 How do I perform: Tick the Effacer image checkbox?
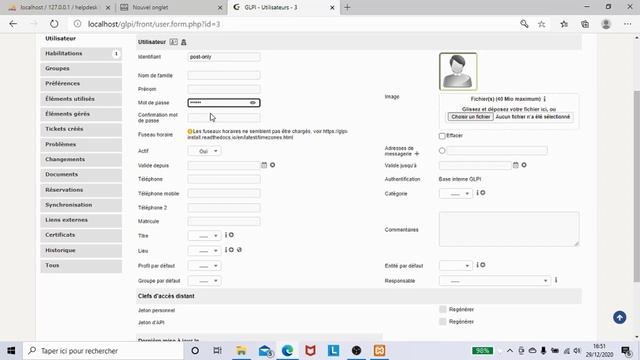442,136
